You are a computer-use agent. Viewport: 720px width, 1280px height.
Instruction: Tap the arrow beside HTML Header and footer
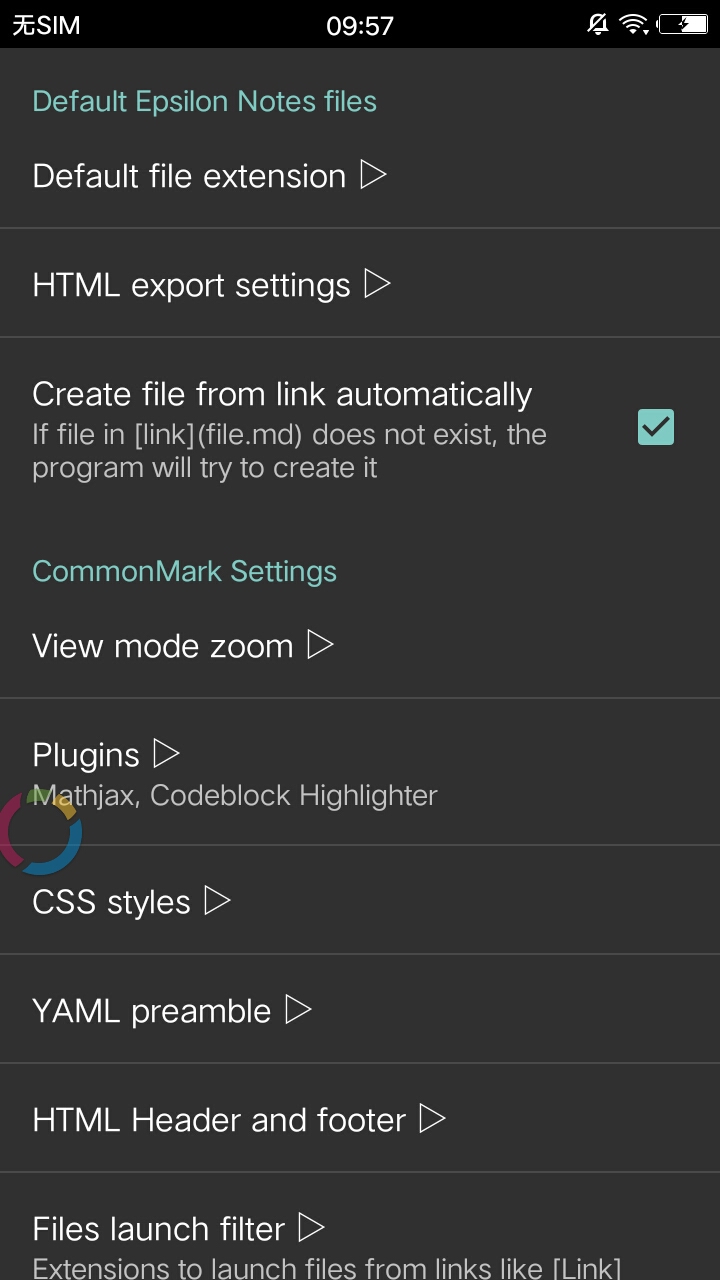pyautogui.click(x=432, y=1118)
